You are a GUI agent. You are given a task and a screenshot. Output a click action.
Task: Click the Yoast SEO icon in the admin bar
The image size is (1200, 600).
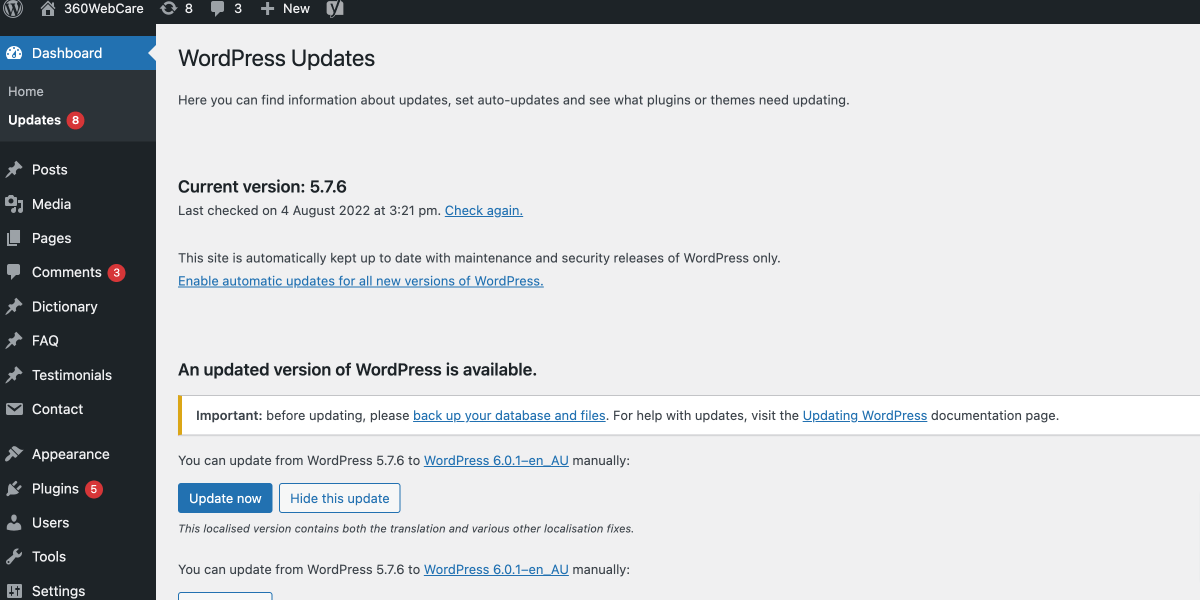coord(334,9)
